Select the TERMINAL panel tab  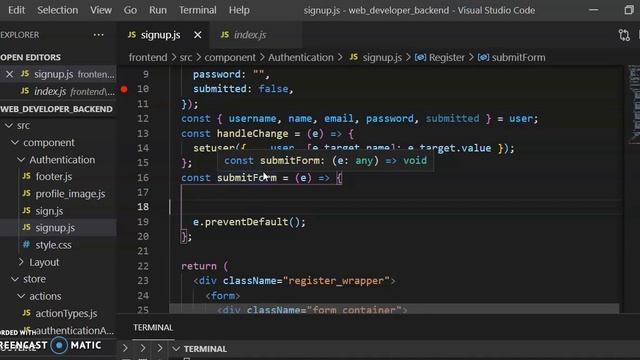point(153,328)
